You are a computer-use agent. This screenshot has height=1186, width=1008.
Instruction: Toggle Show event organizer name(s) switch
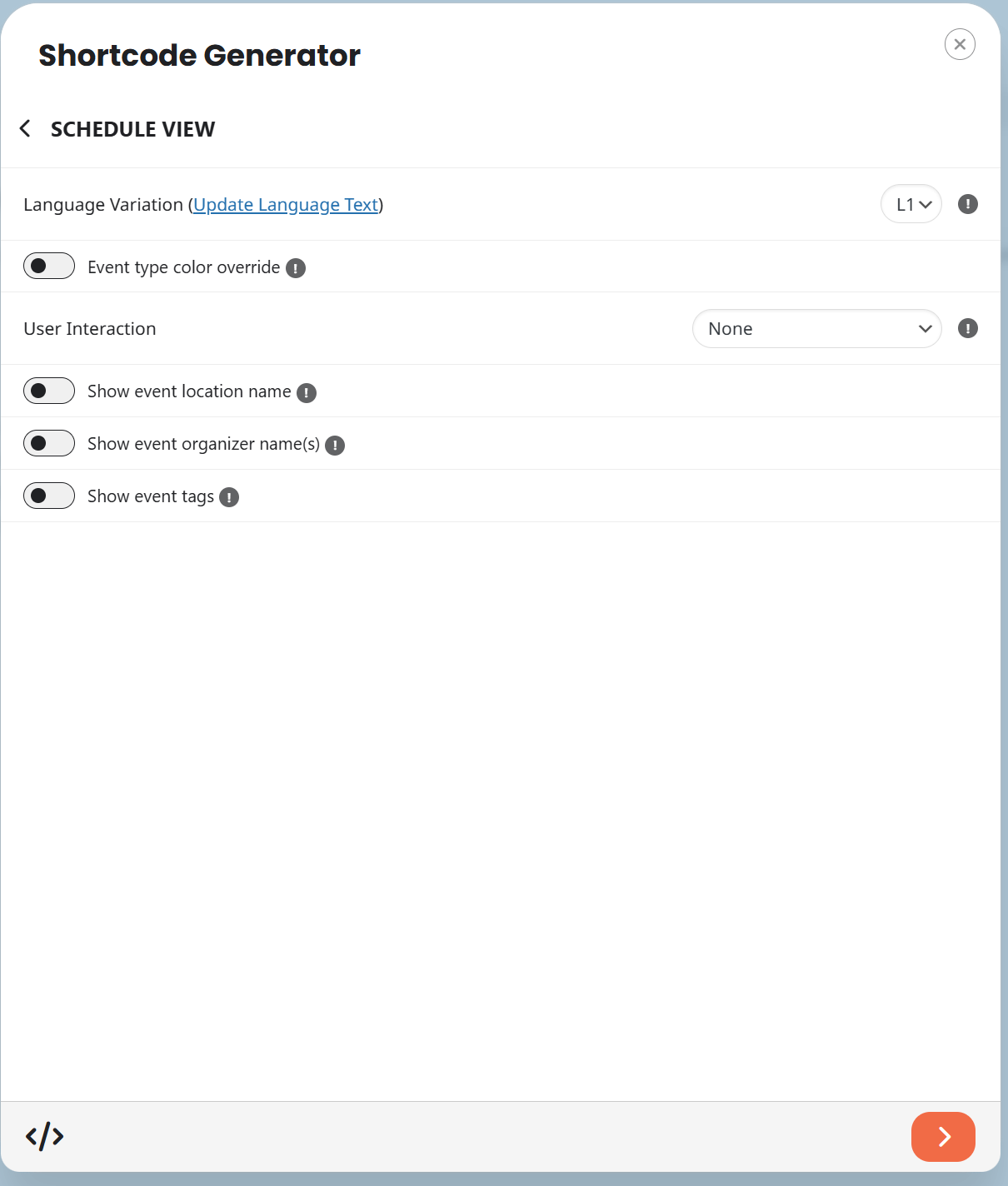tap(49, 443)
